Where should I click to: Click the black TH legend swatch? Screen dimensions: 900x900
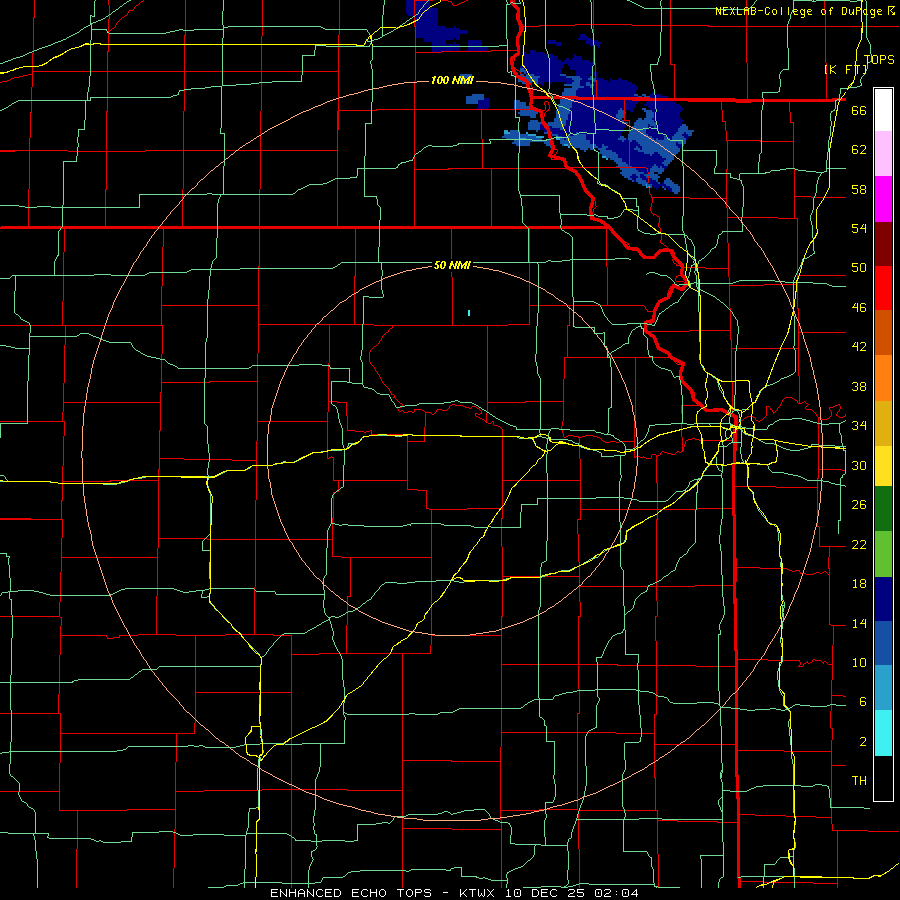[883, 778]
